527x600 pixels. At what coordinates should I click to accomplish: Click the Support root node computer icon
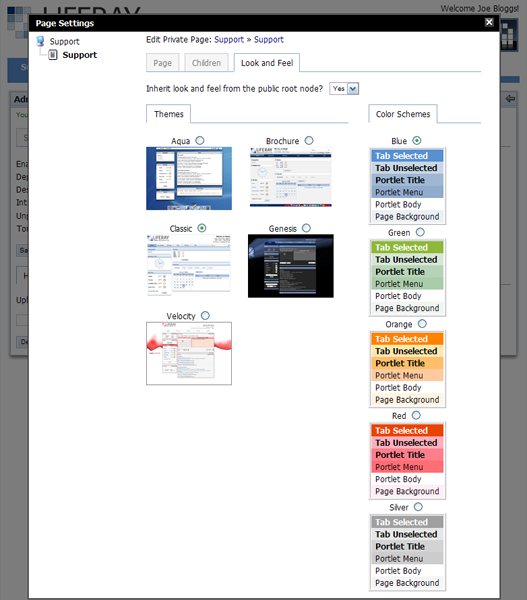pos(40,41)
